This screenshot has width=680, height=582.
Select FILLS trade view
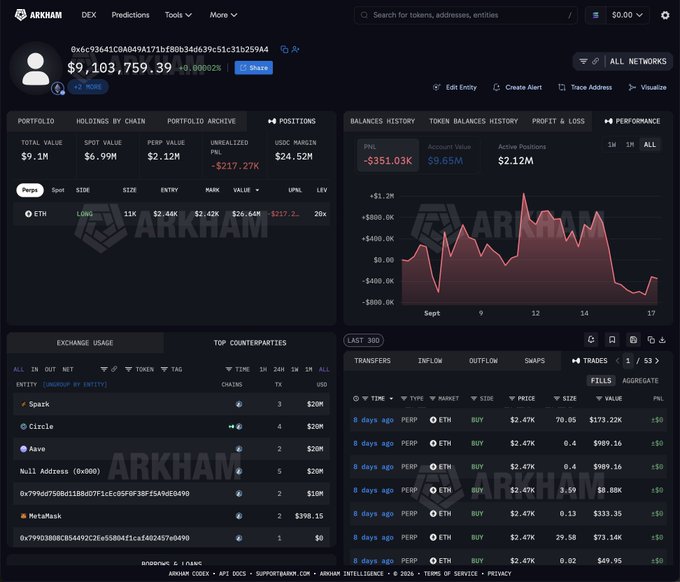(x=601, y=380)
